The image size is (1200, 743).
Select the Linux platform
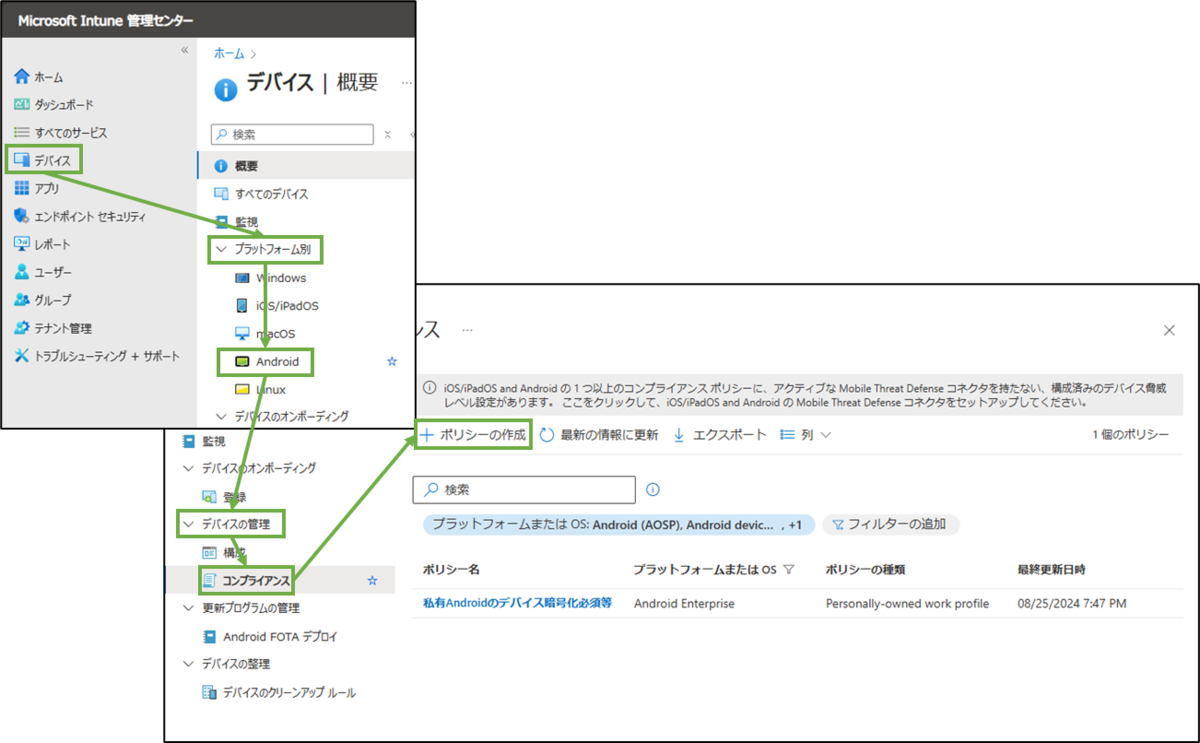260,390
